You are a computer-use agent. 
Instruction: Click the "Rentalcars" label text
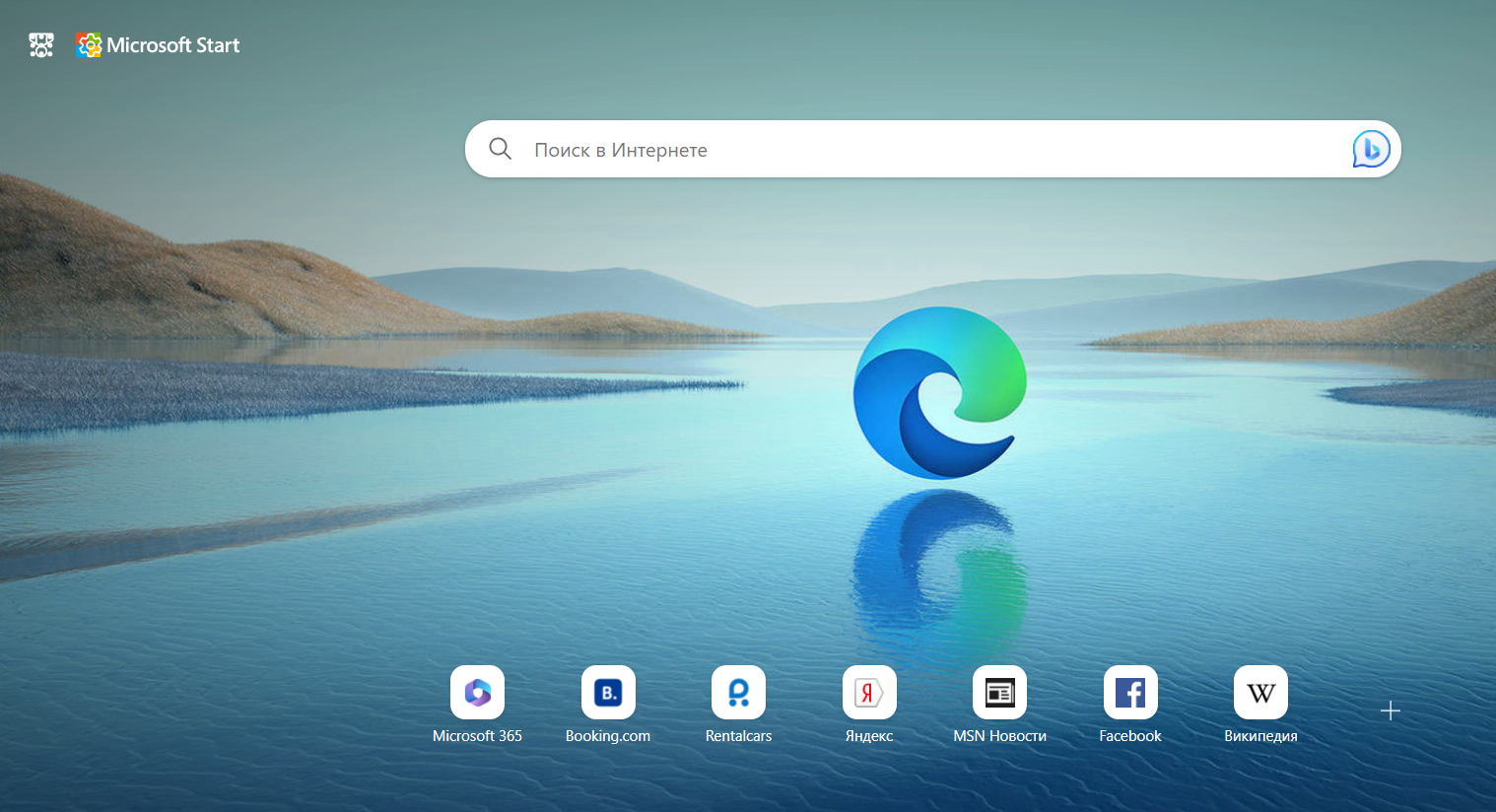tap(739, 736)
